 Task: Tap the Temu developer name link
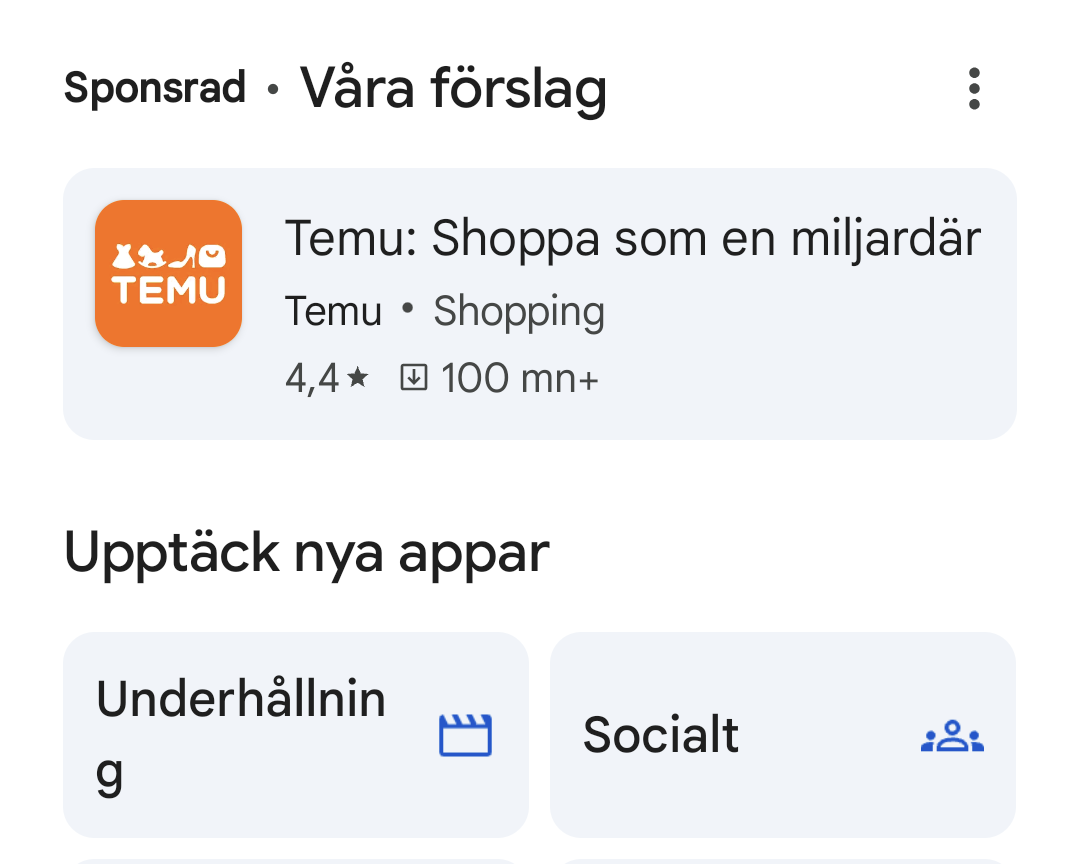333,311
